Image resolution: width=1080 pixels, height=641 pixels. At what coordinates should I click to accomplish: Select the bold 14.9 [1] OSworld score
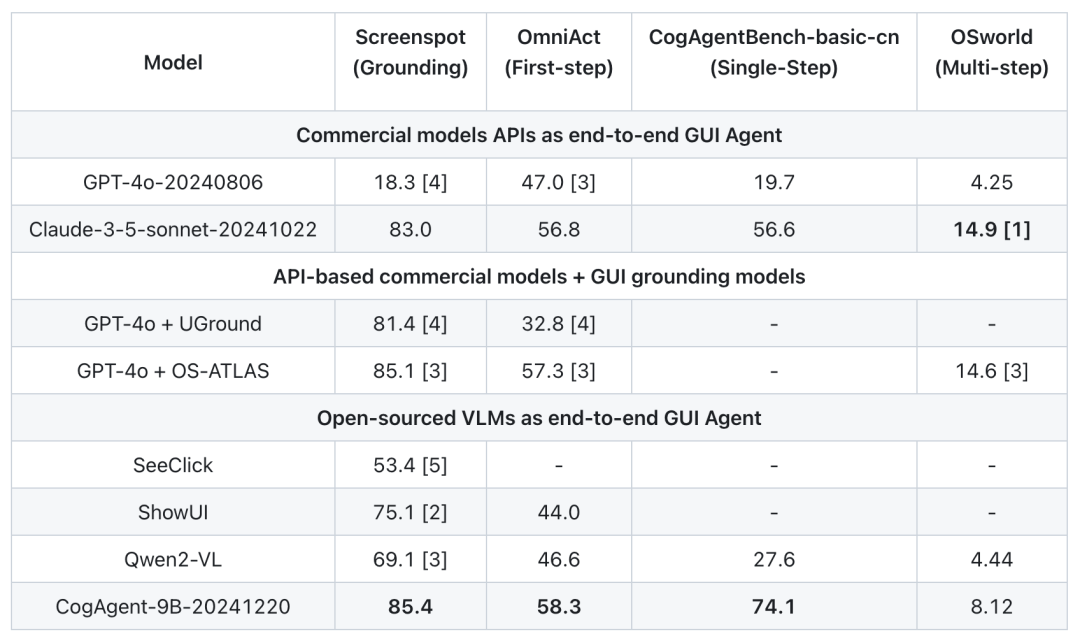991,229
